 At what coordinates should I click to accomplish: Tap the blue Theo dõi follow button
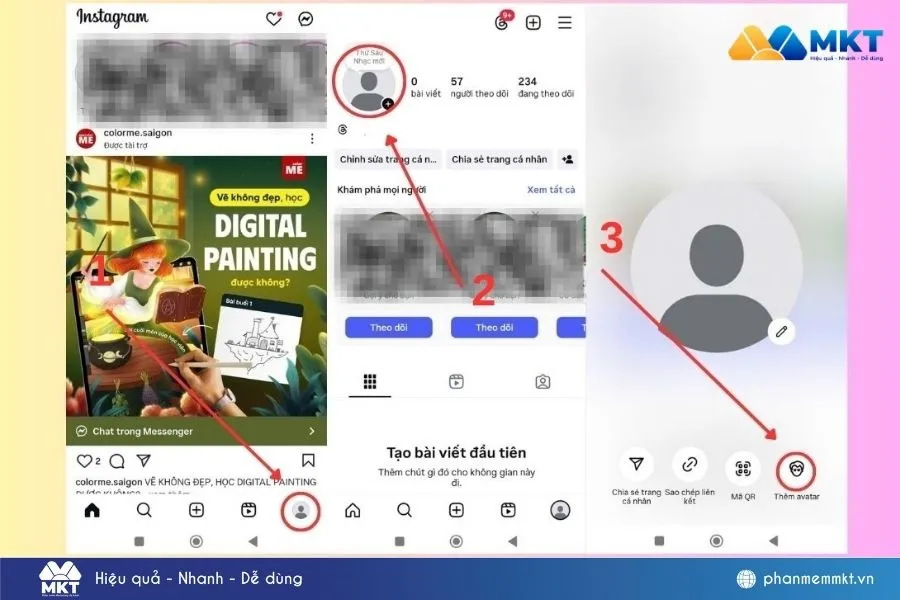pyautogui.click(x=388, y=327)
